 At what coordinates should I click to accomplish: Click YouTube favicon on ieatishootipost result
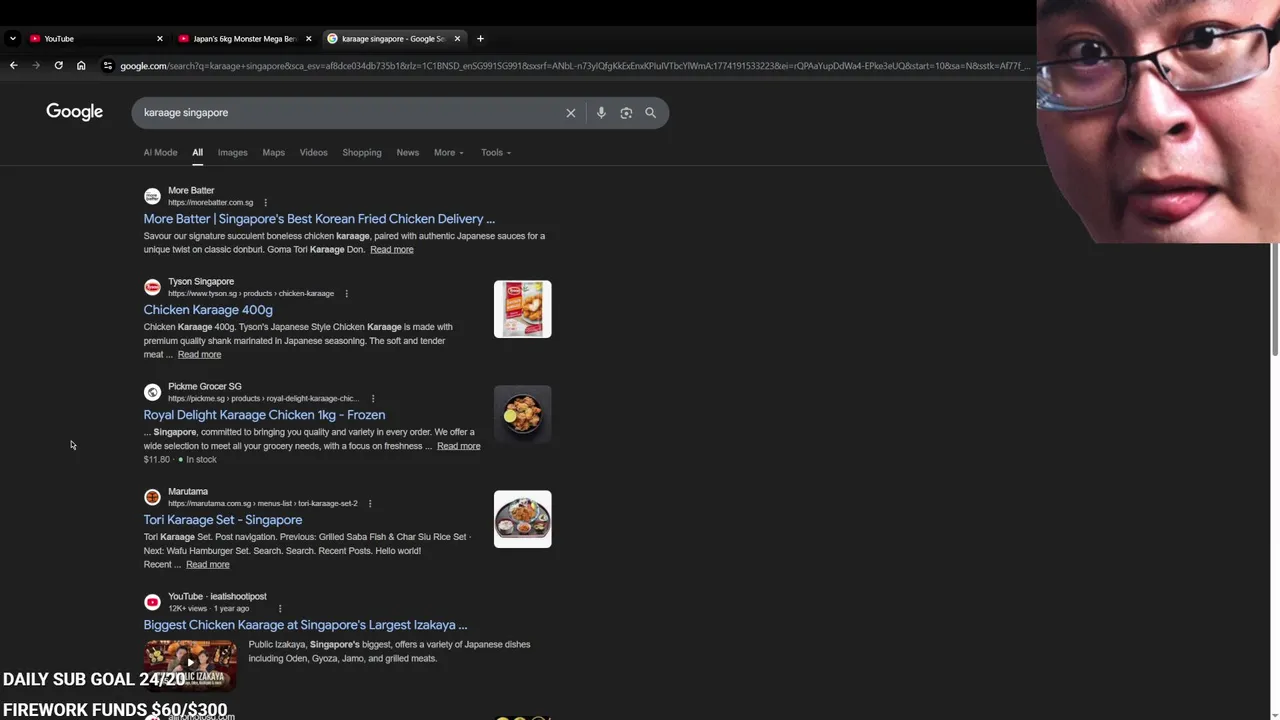(152, 602)
